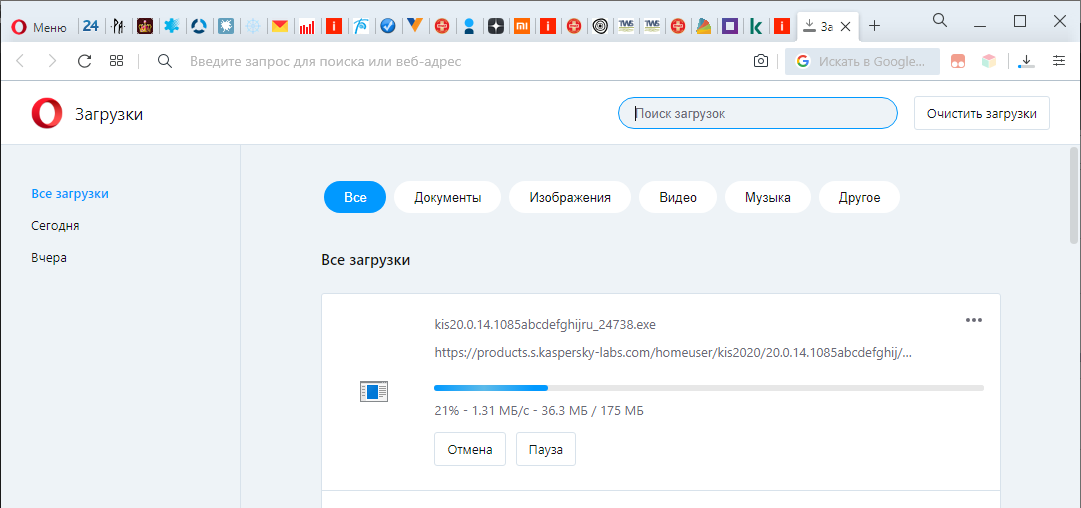Open the tab with the green 'k' icon
The image size is (1081, 508).
tap(756, 27)
